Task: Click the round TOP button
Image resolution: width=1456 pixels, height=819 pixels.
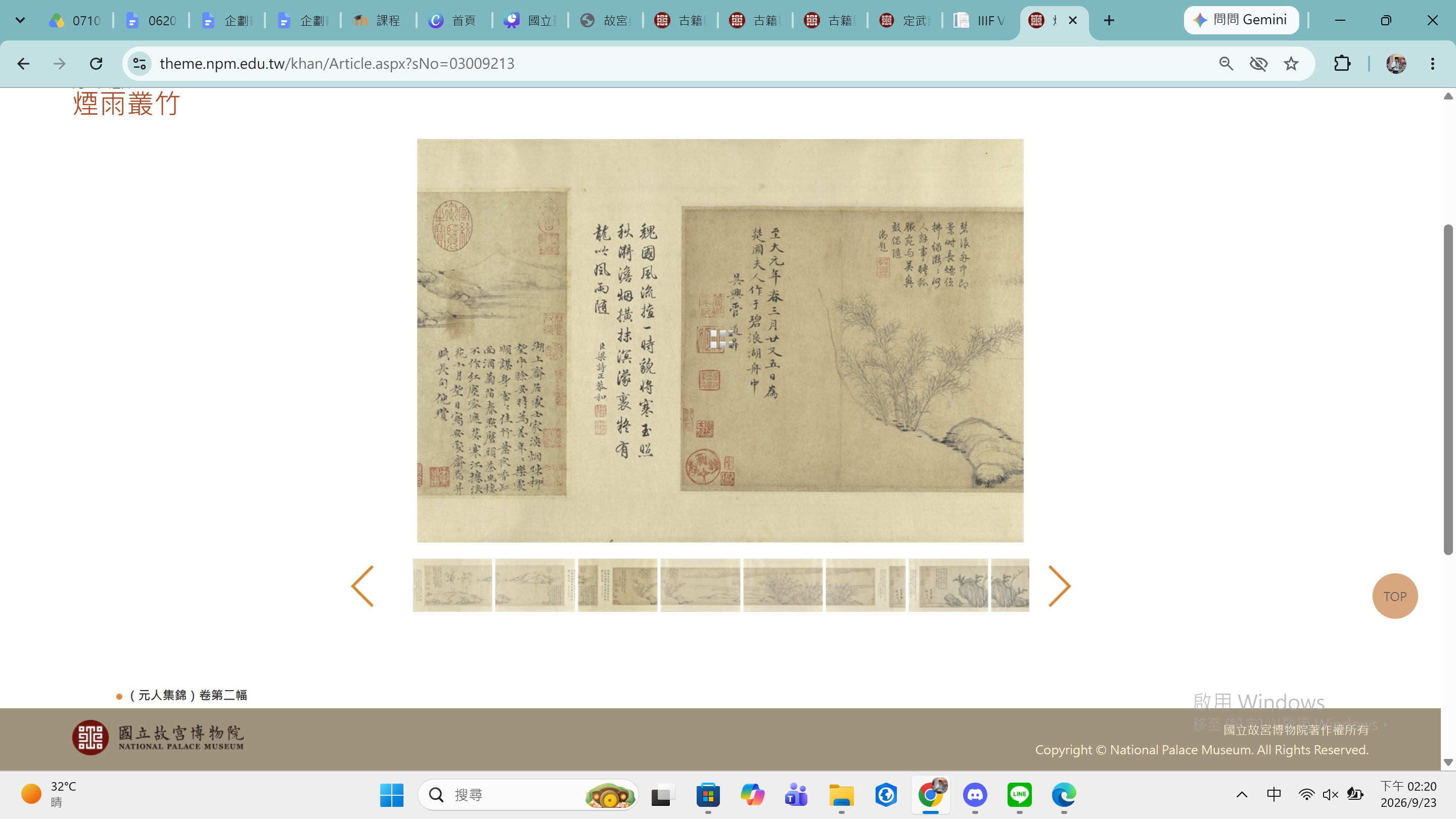Action: [x=1395, y=597]
